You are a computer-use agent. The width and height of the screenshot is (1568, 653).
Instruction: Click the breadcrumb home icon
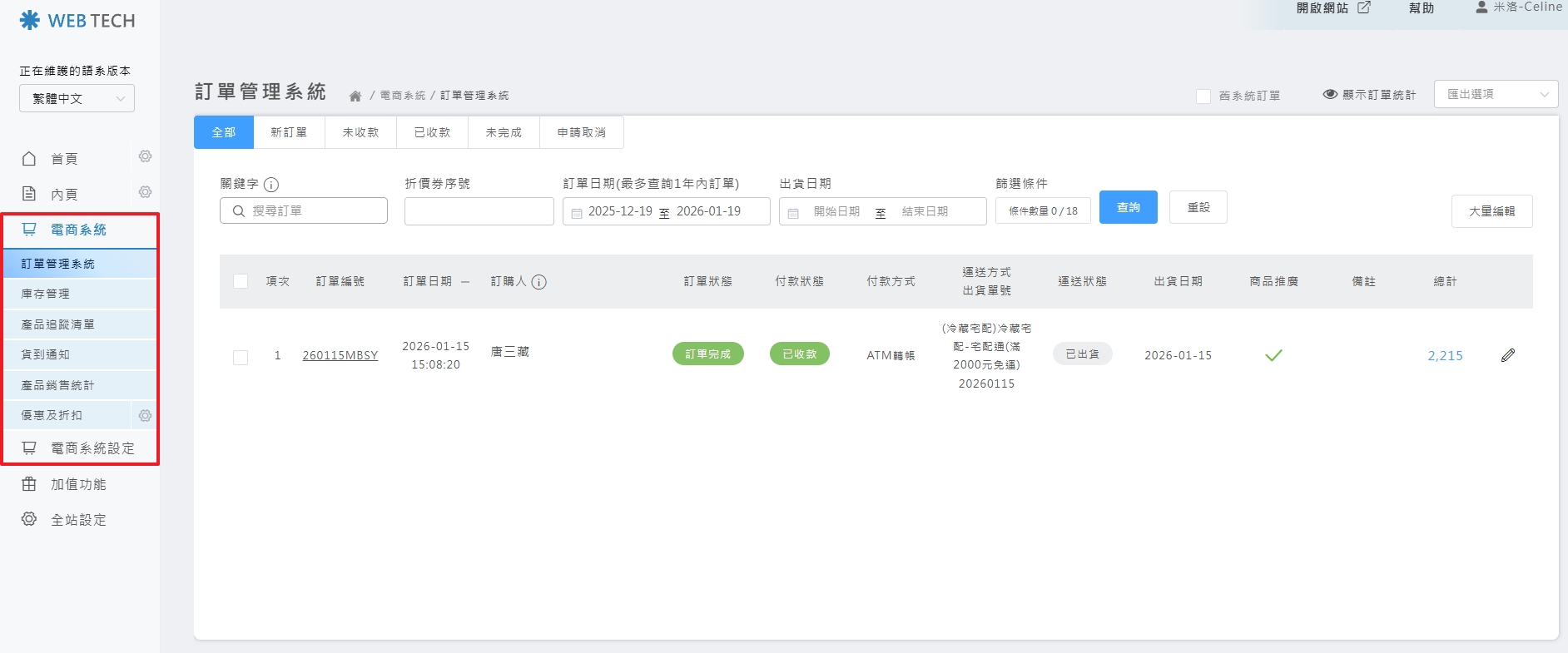[355, 96]
